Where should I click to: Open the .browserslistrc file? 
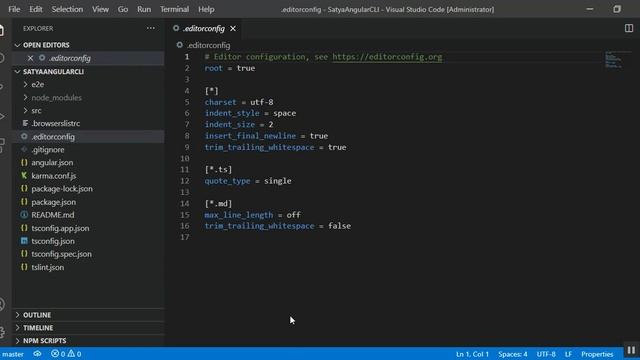pos(56,123)
